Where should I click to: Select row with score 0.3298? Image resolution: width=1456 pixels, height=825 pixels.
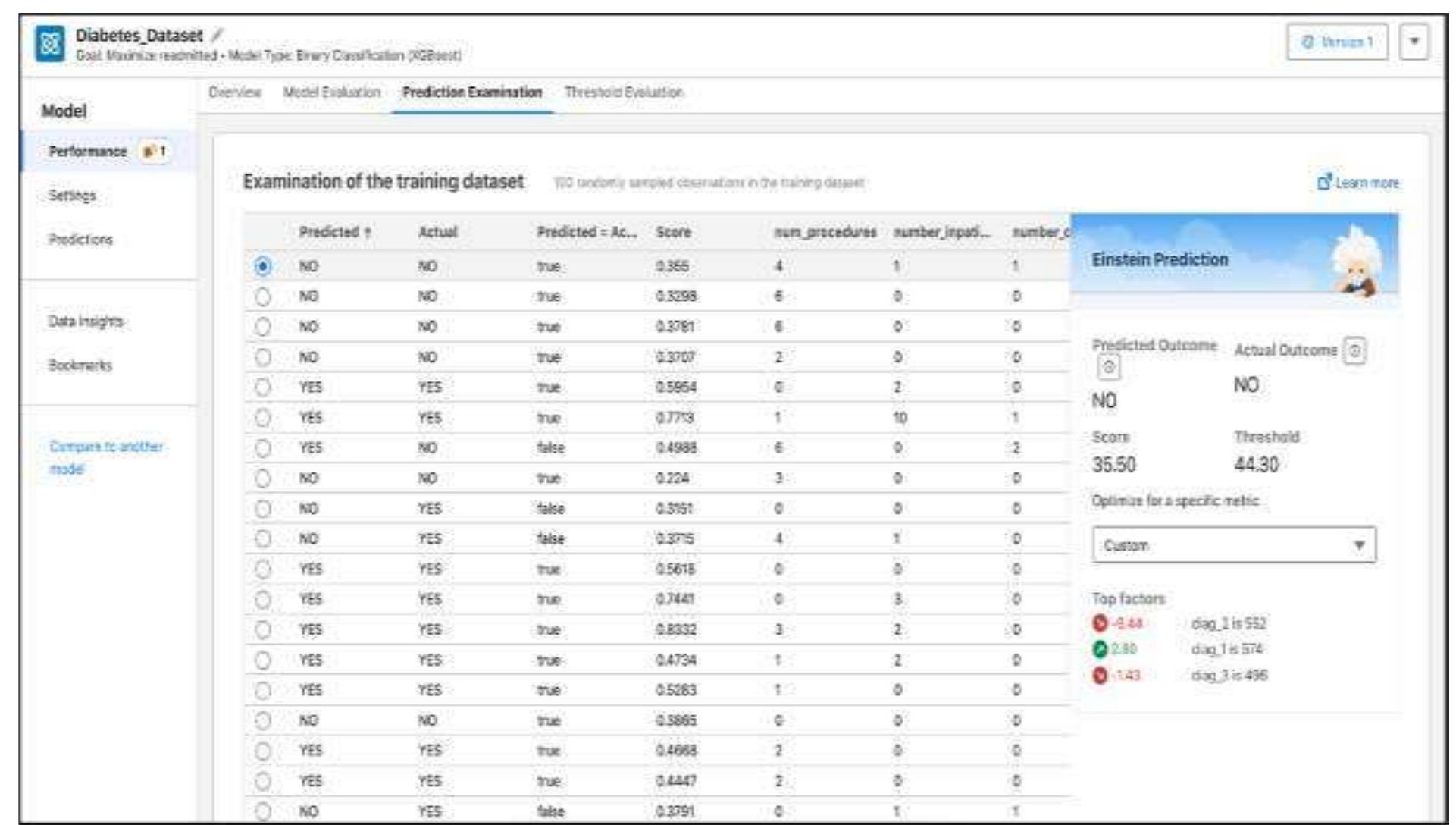263,296
